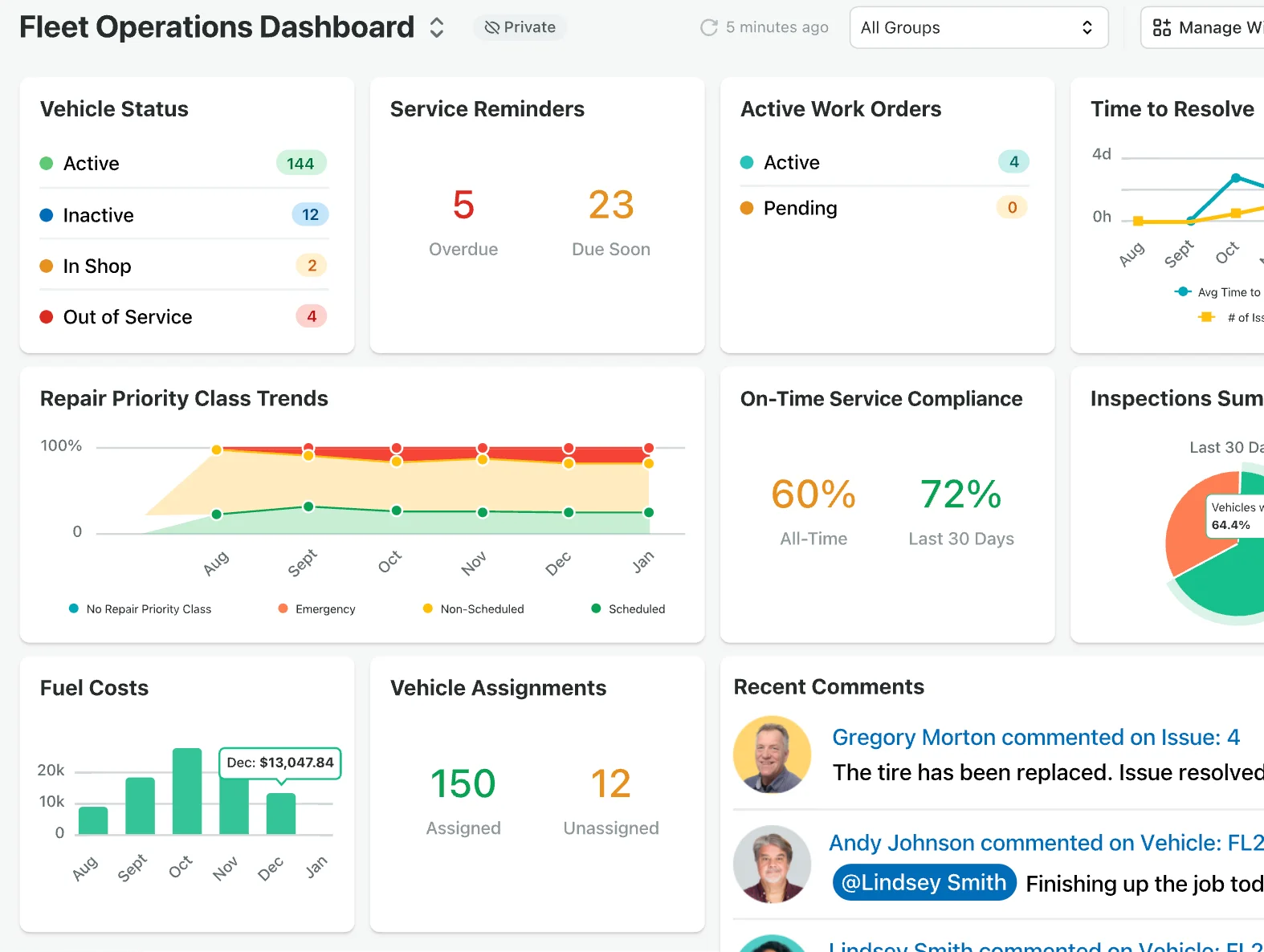Screen dimensions: 1264x952
Task: Toggle the Emergency legend item
Action: [316, 609]
